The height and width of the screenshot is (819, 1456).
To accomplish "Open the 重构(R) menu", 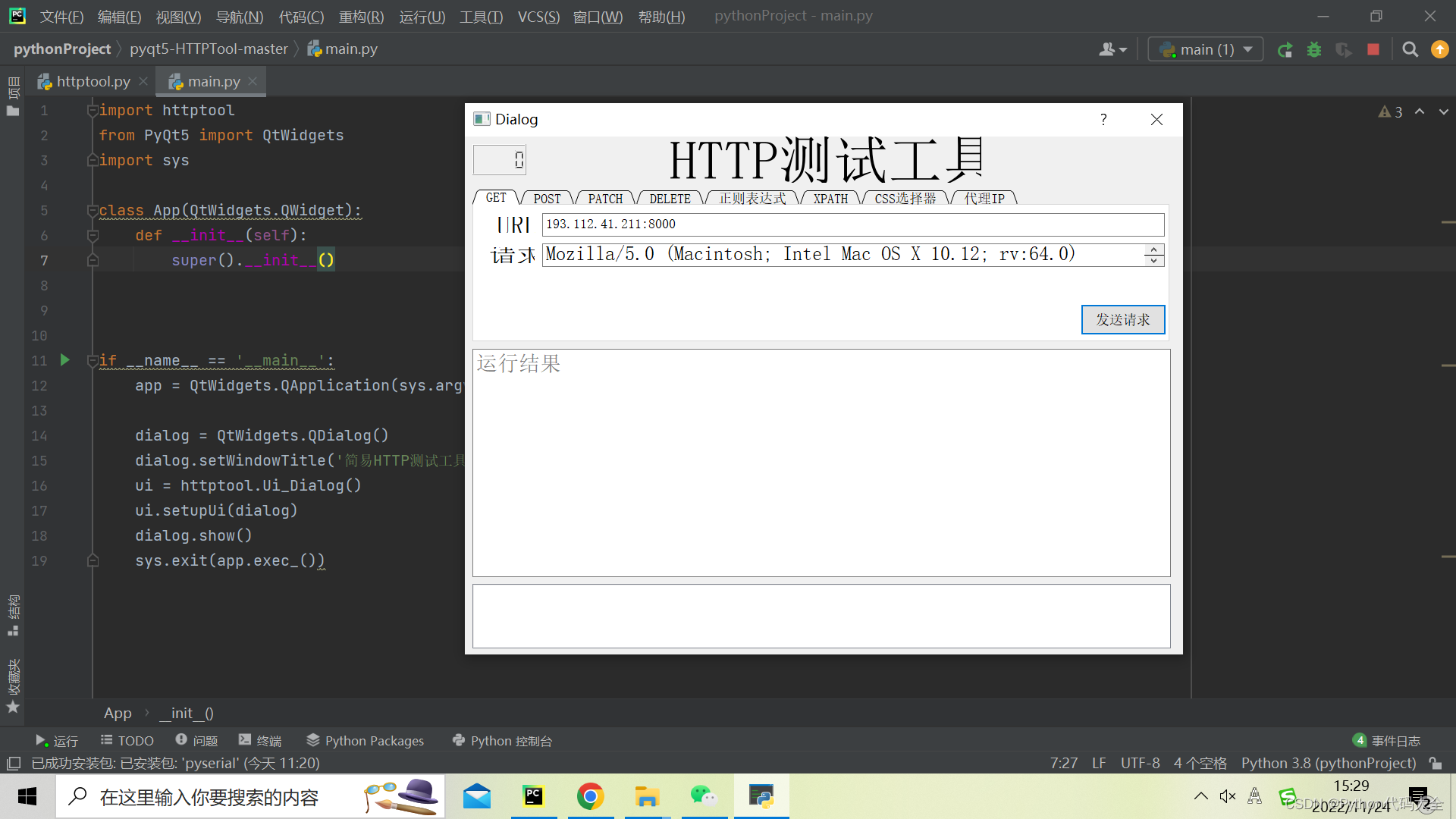I will [x=361, y=17].
